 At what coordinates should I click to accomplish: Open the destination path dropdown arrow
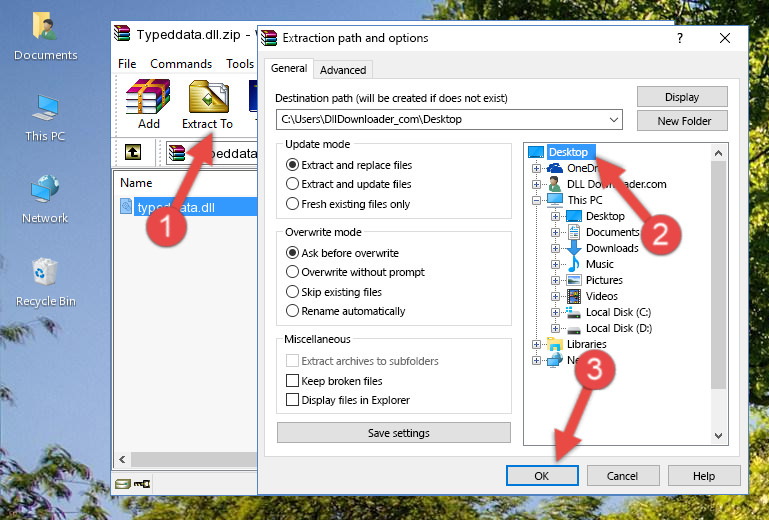pos(614,120)
